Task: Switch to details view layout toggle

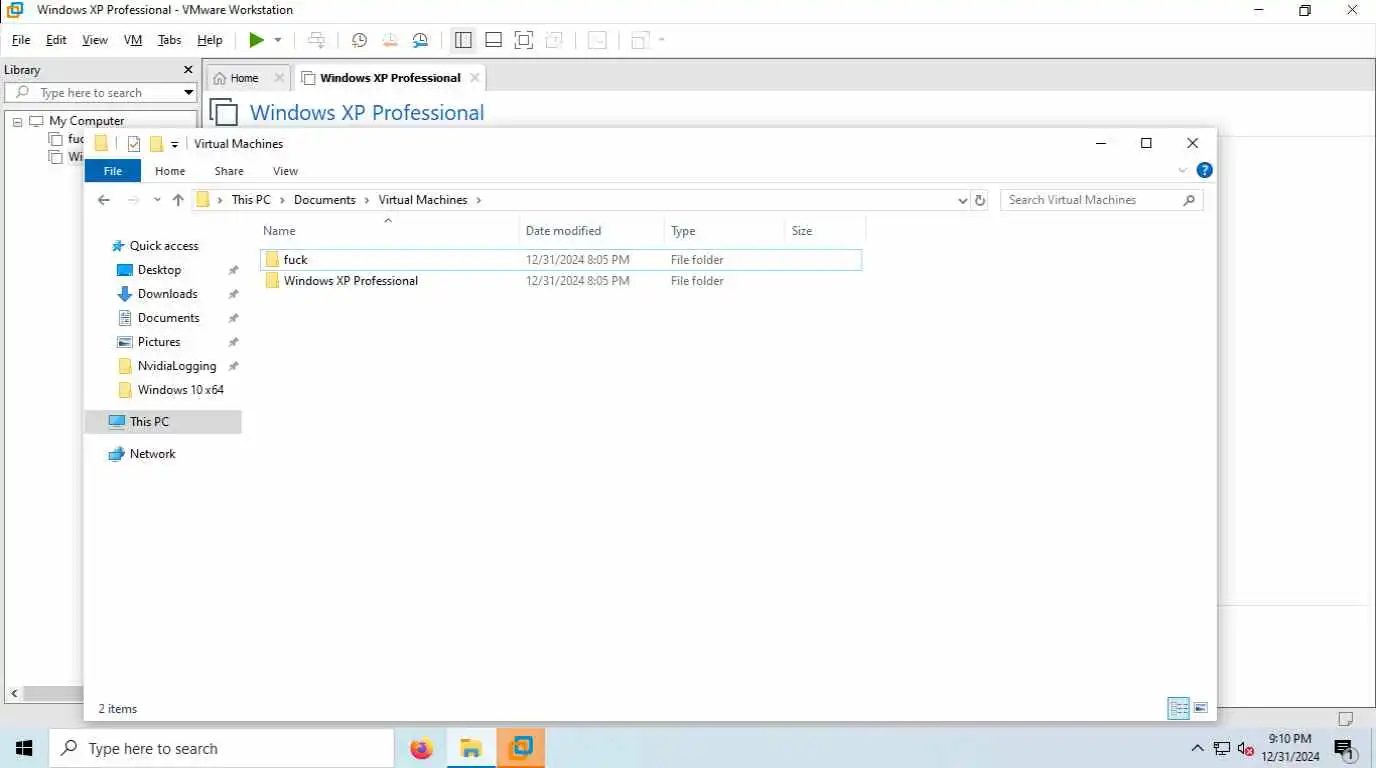Action: point(1179,708)
